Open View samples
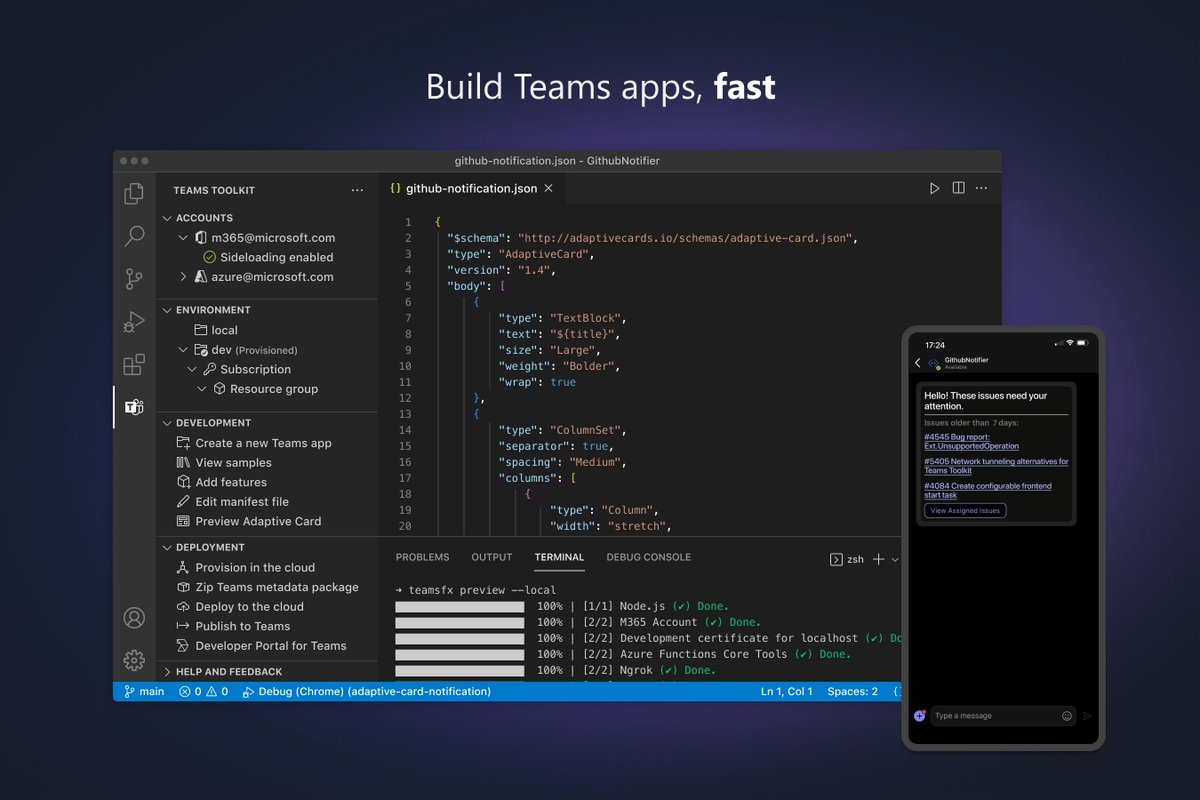1200x800 pixels. tap(224, 463)
